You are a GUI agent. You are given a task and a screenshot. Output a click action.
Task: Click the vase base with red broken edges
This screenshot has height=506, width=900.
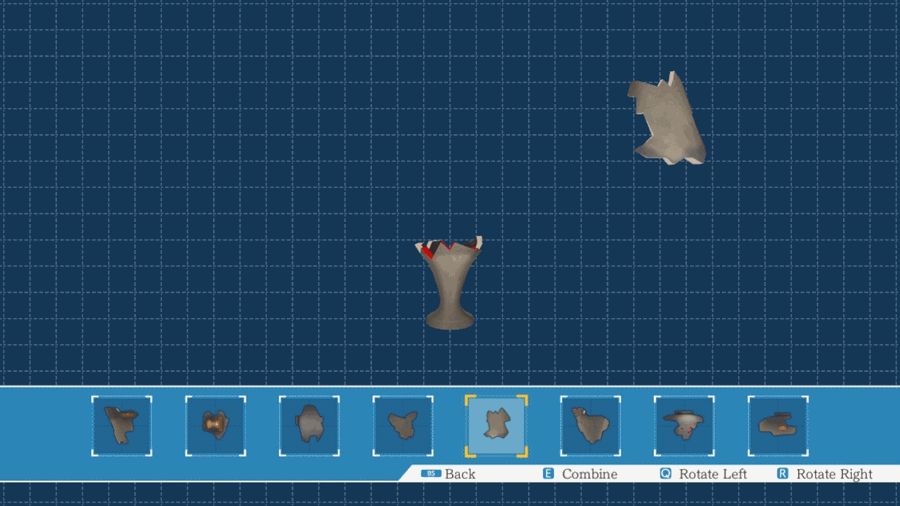(x=450, y=282)
